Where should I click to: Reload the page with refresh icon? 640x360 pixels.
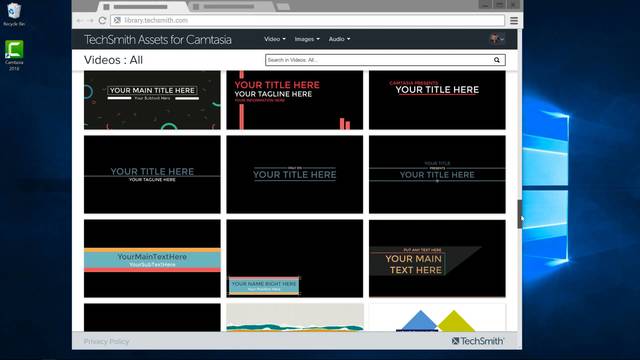[x=102, y=20]
